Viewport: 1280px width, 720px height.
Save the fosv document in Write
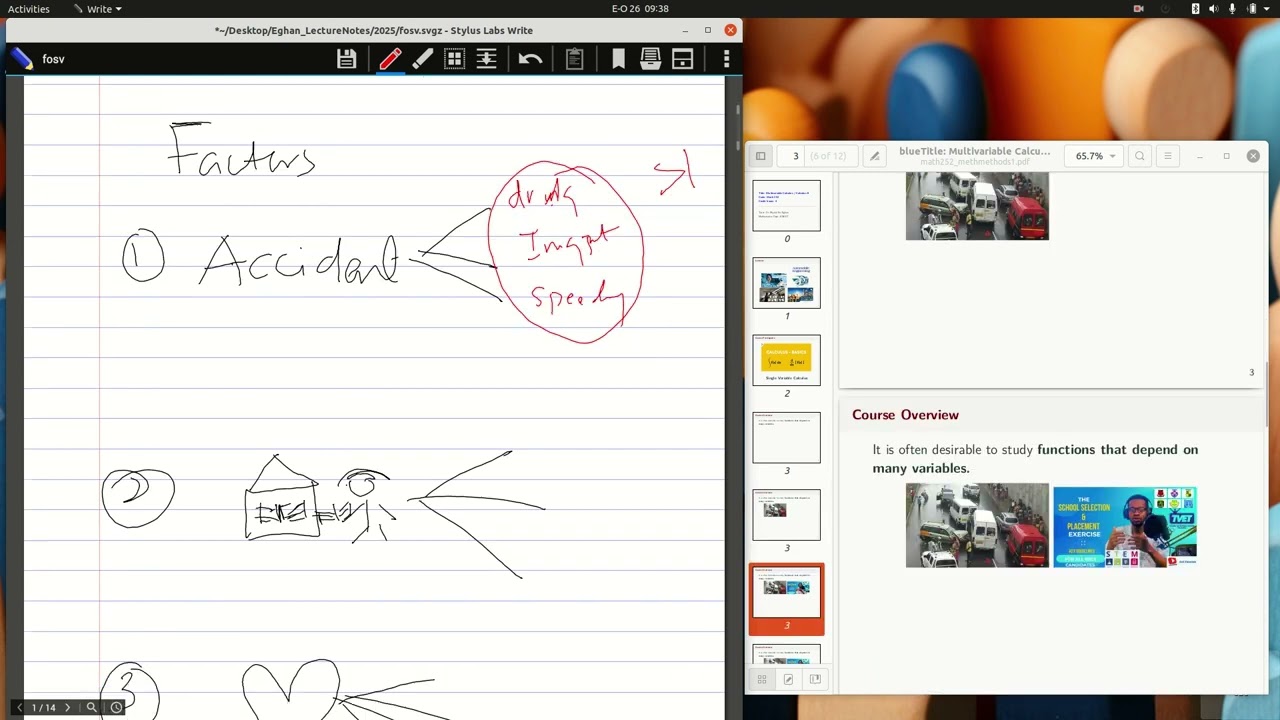click(x=346, y=59)
